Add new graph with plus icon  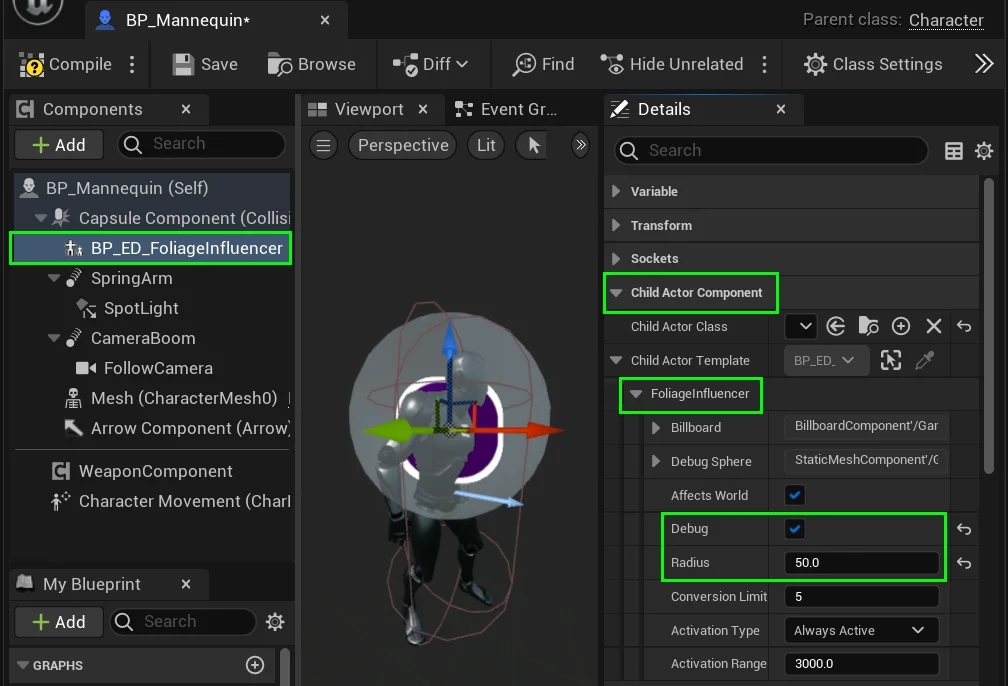tap(255, 665)
